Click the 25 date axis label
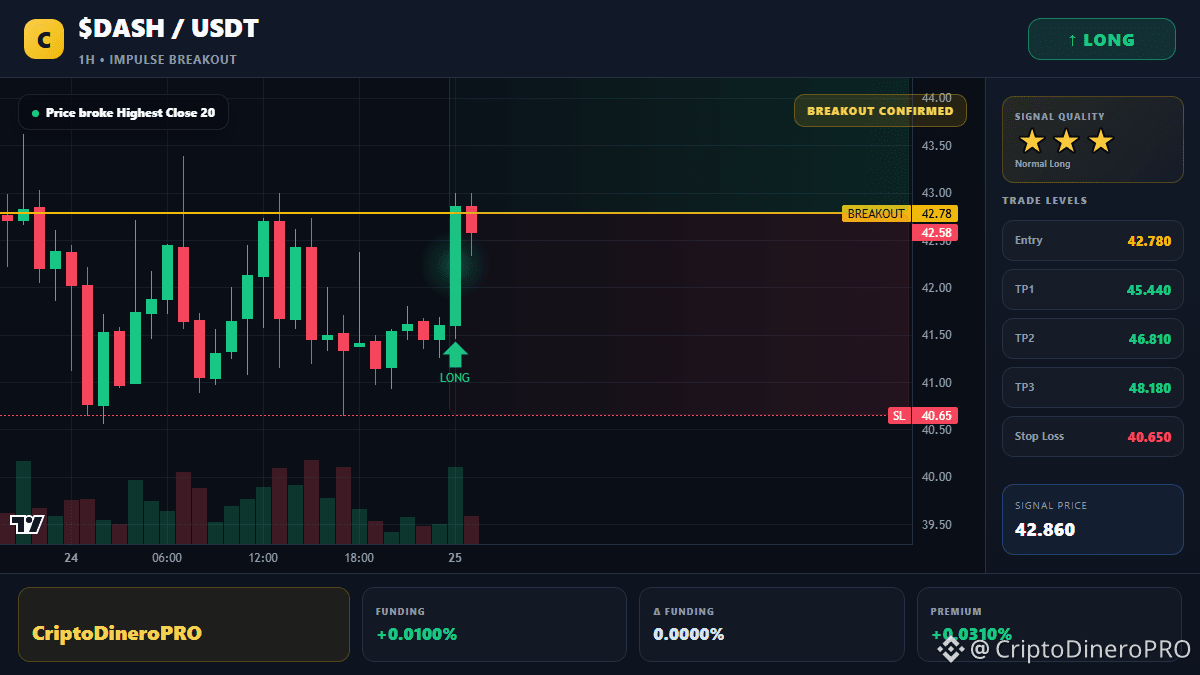The width and height of the screenshot is (1200, 675). tap(455, 558)
